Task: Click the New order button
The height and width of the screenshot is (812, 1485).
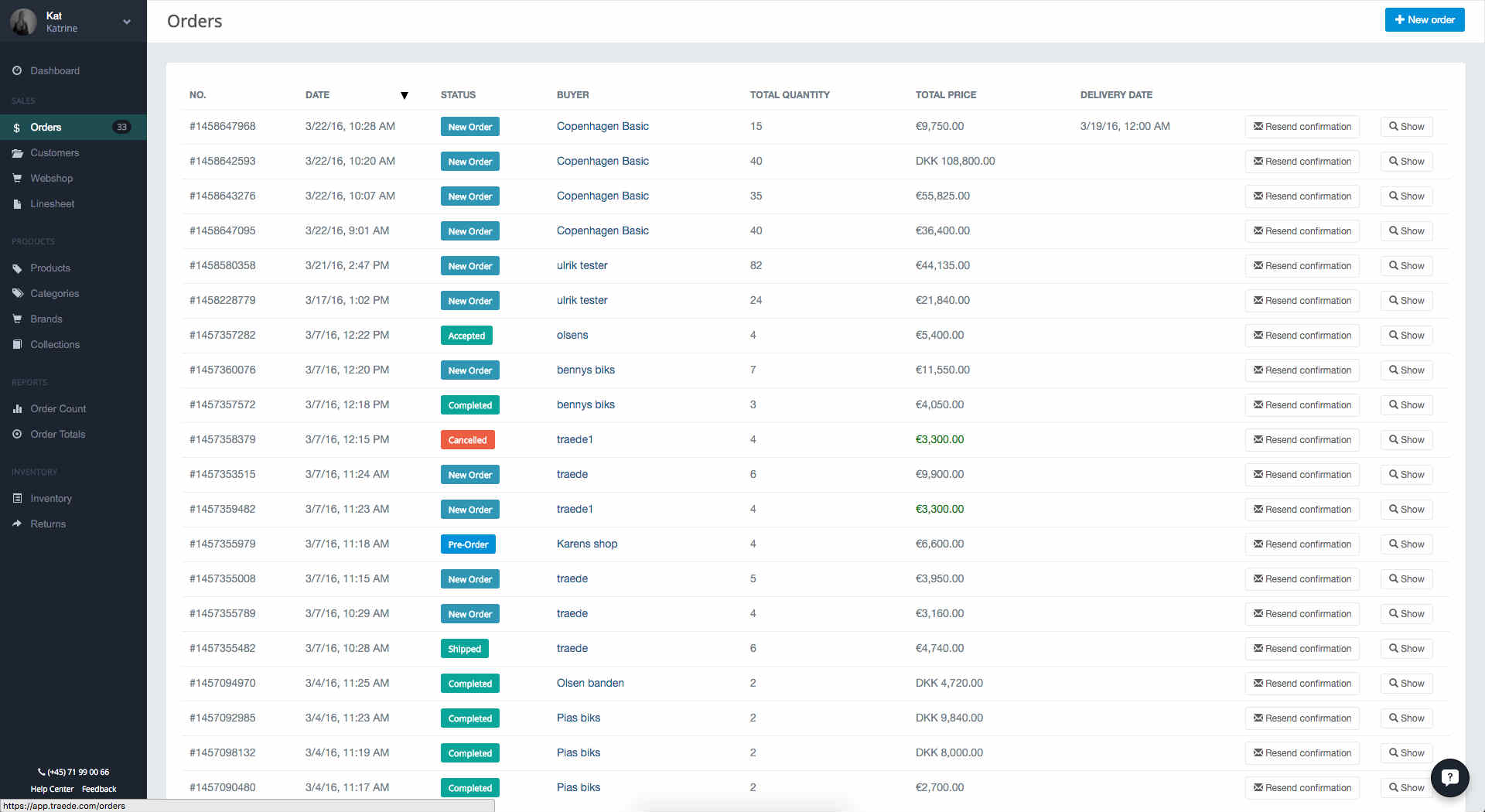Action: pyautogui.click(x=1424, y=20)
